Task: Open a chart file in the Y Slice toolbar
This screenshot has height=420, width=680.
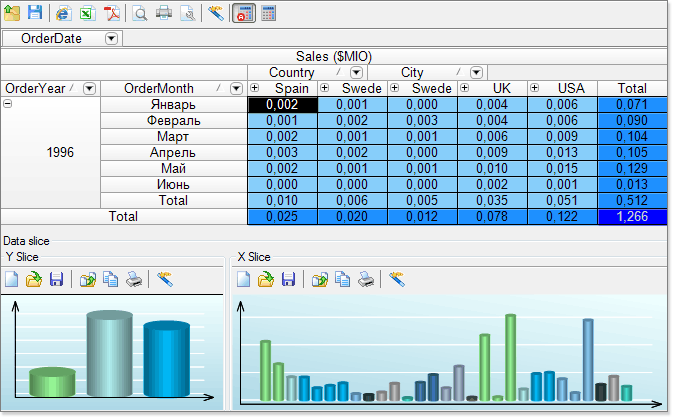Action: click(x=34, y=279)
